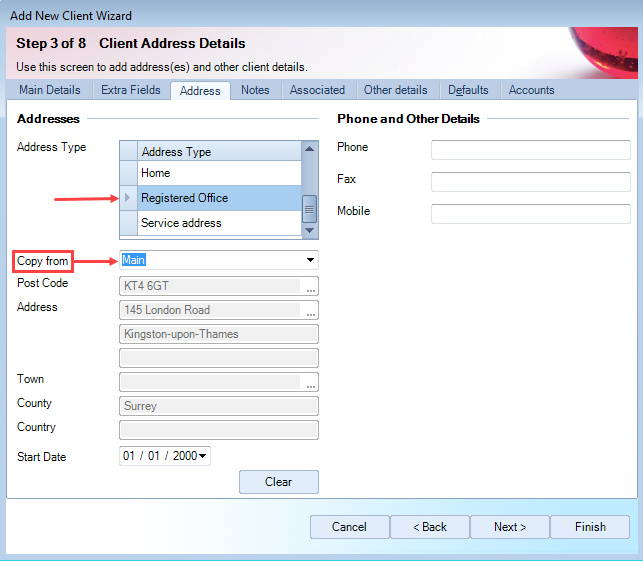
Task: Open the Extra Fields tab
Action: pyautogui.click(x=131, y=90)
